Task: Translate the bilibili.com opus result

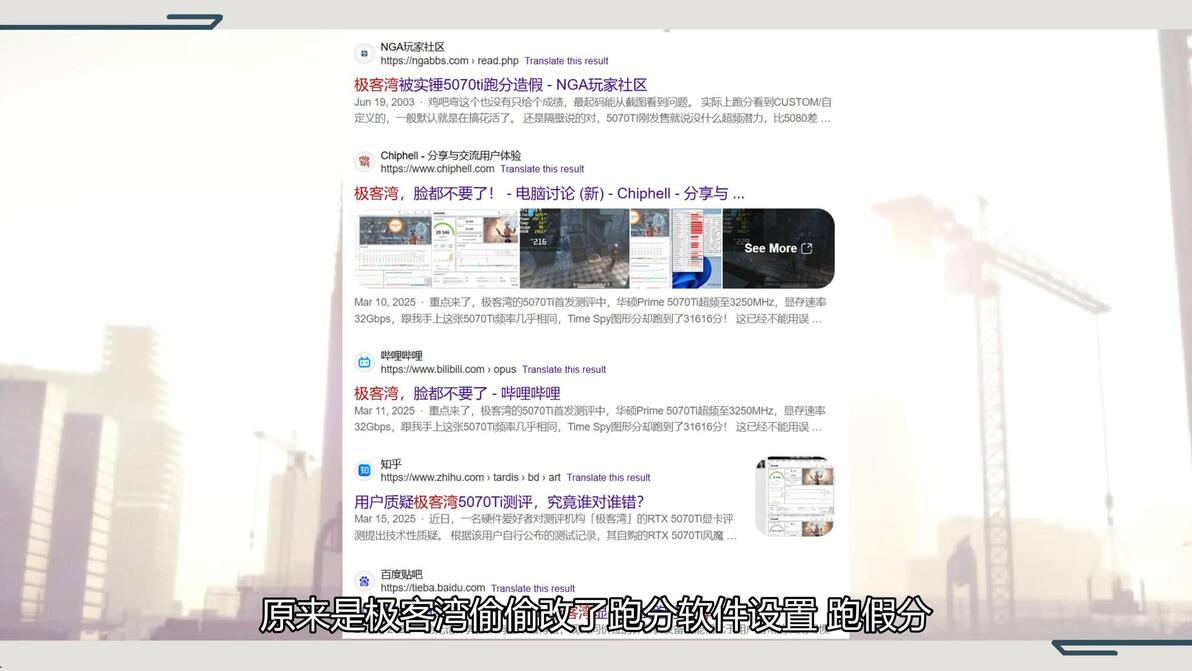Action: [x=564, y=370]
